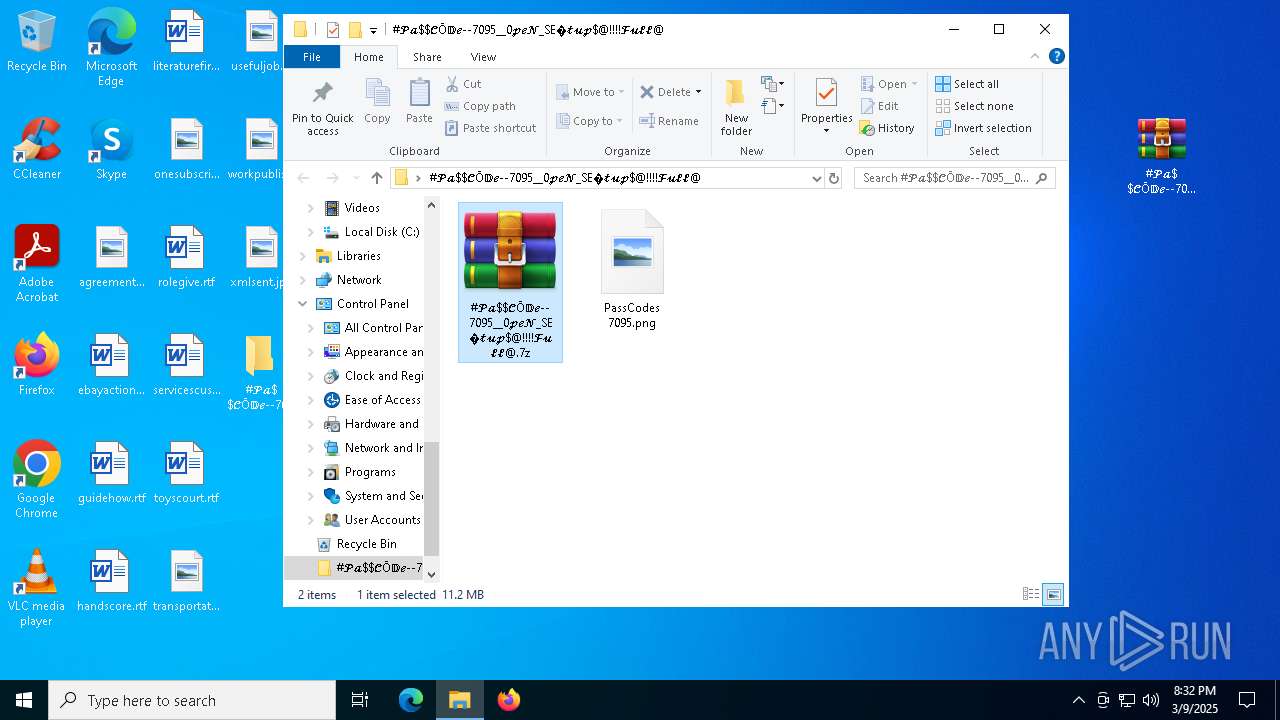Select the .7z archive file
This screenshot has height=720, width=1280.
[510, 283]
